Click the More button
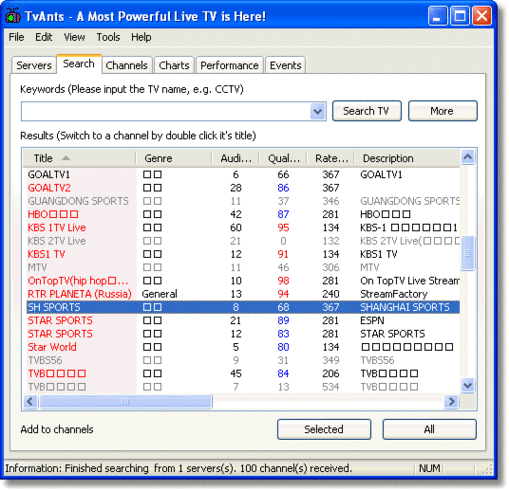The image size is (509, 491). [442, 111]
